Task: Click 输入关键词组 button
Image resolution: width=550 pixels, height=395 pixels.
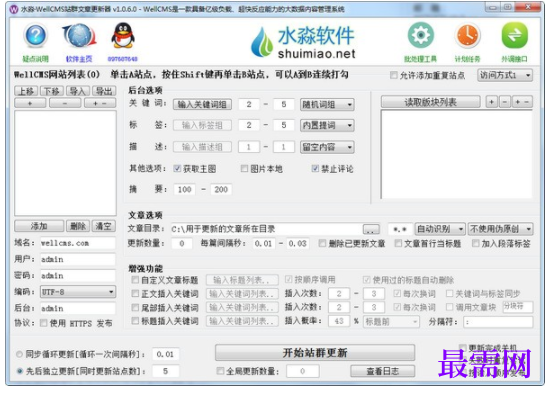Action: (x=202, y=104)
